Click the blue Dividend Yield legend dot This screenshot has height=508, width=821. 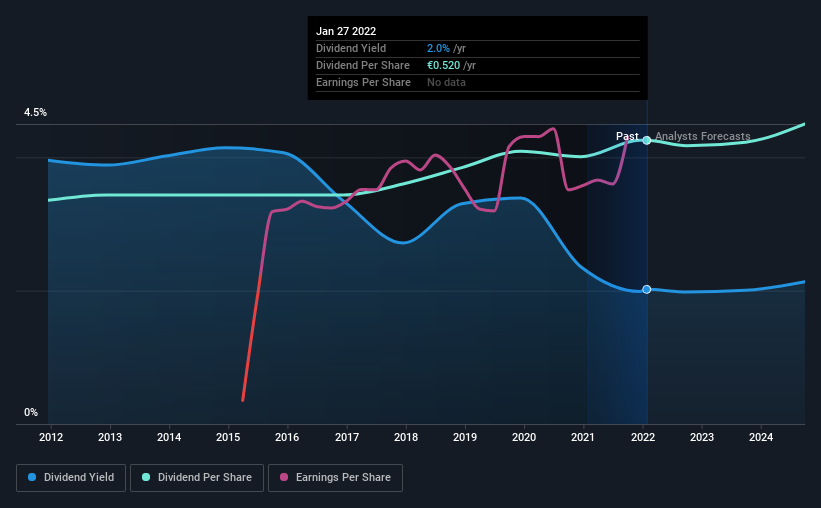[32, 477]
